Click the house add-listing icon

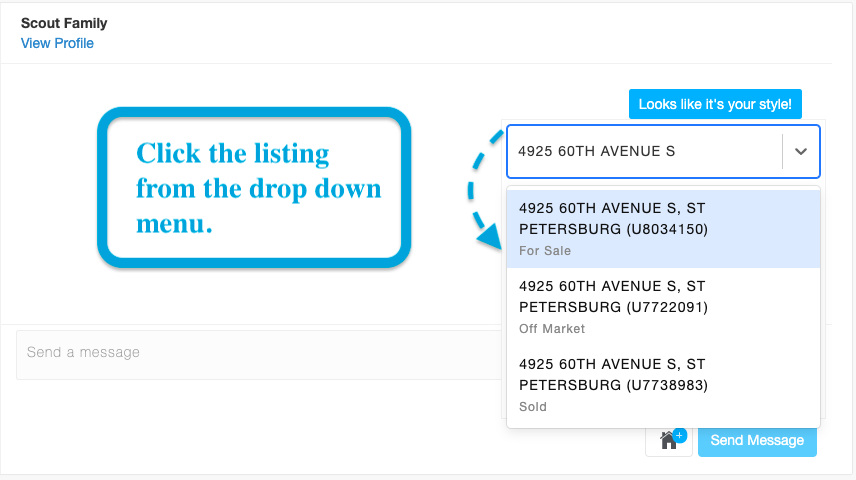pos(669,441)
